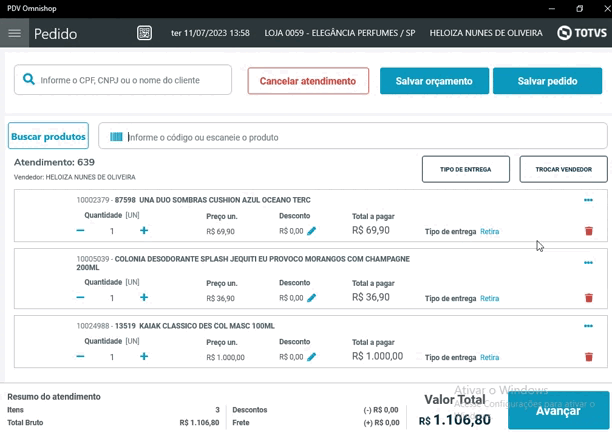Focus the customer CPF, CNPJ search field
Image resolution: width=612 pixels, height=438 pixels.
tap(132, 80)
